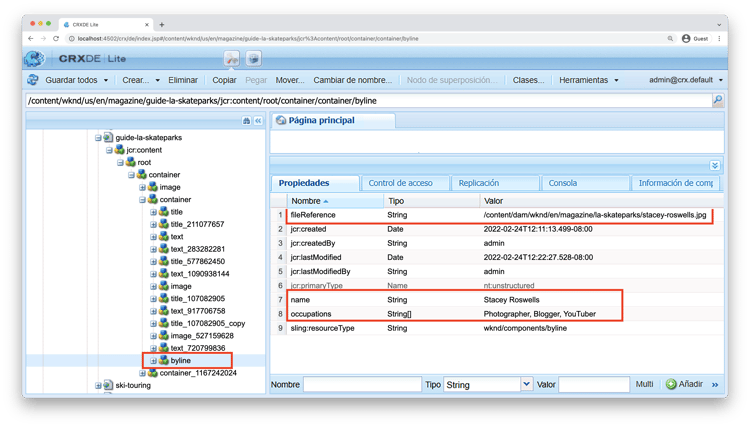
Task: Click the Eliminar button
Action: pos(183,80)
